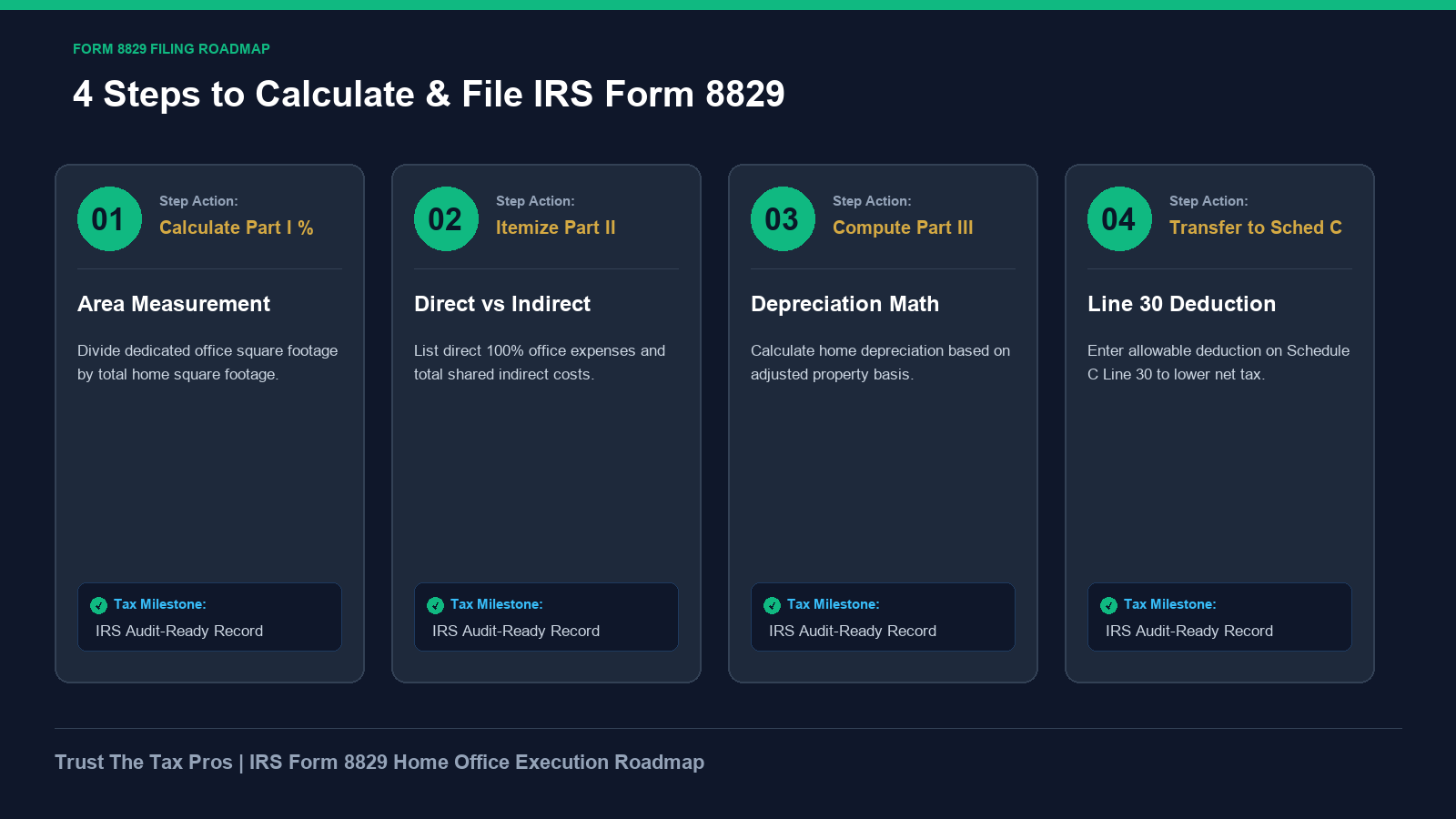Click the 'Direct vs Indirect' heading
1456x819 pixels.
tap(502, 304)
